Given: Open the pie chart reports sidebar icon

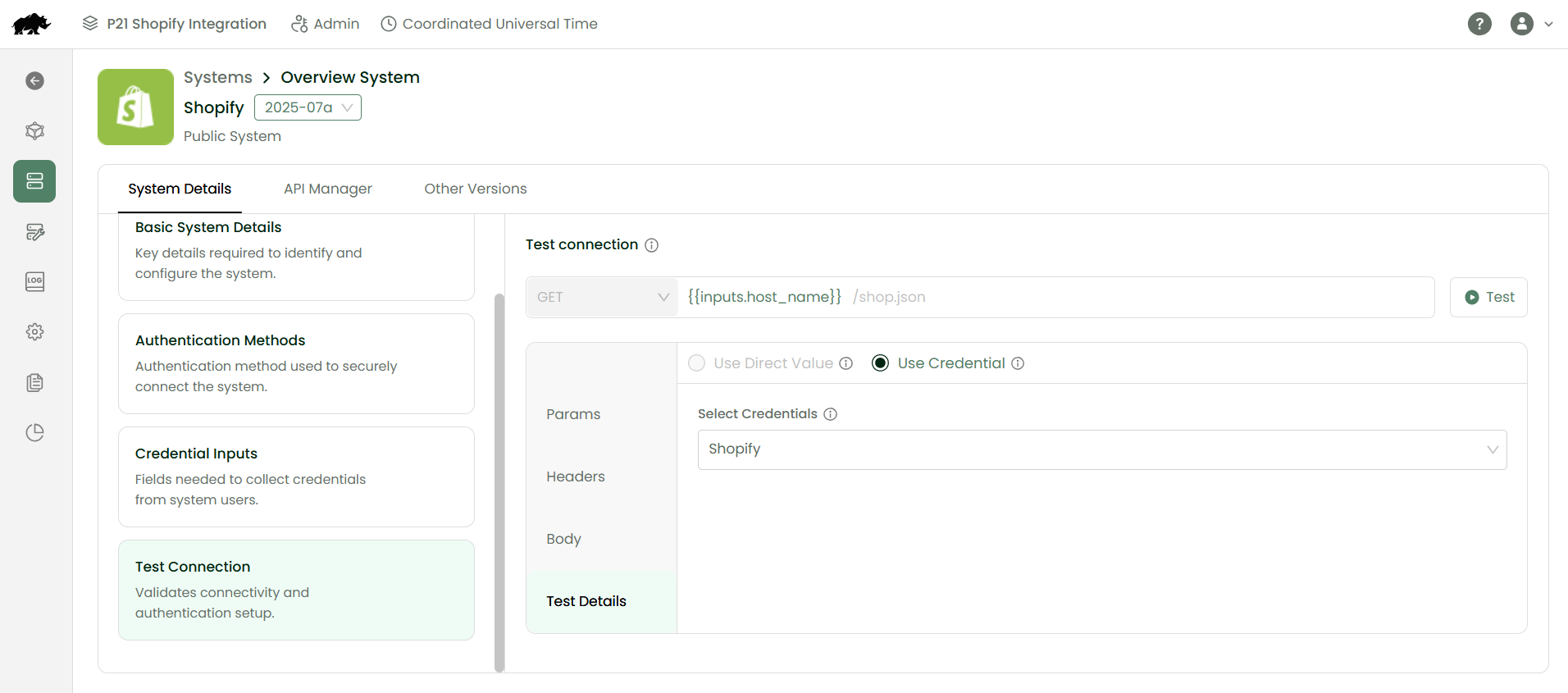Looking at the screenshot, I should (34, 432).
